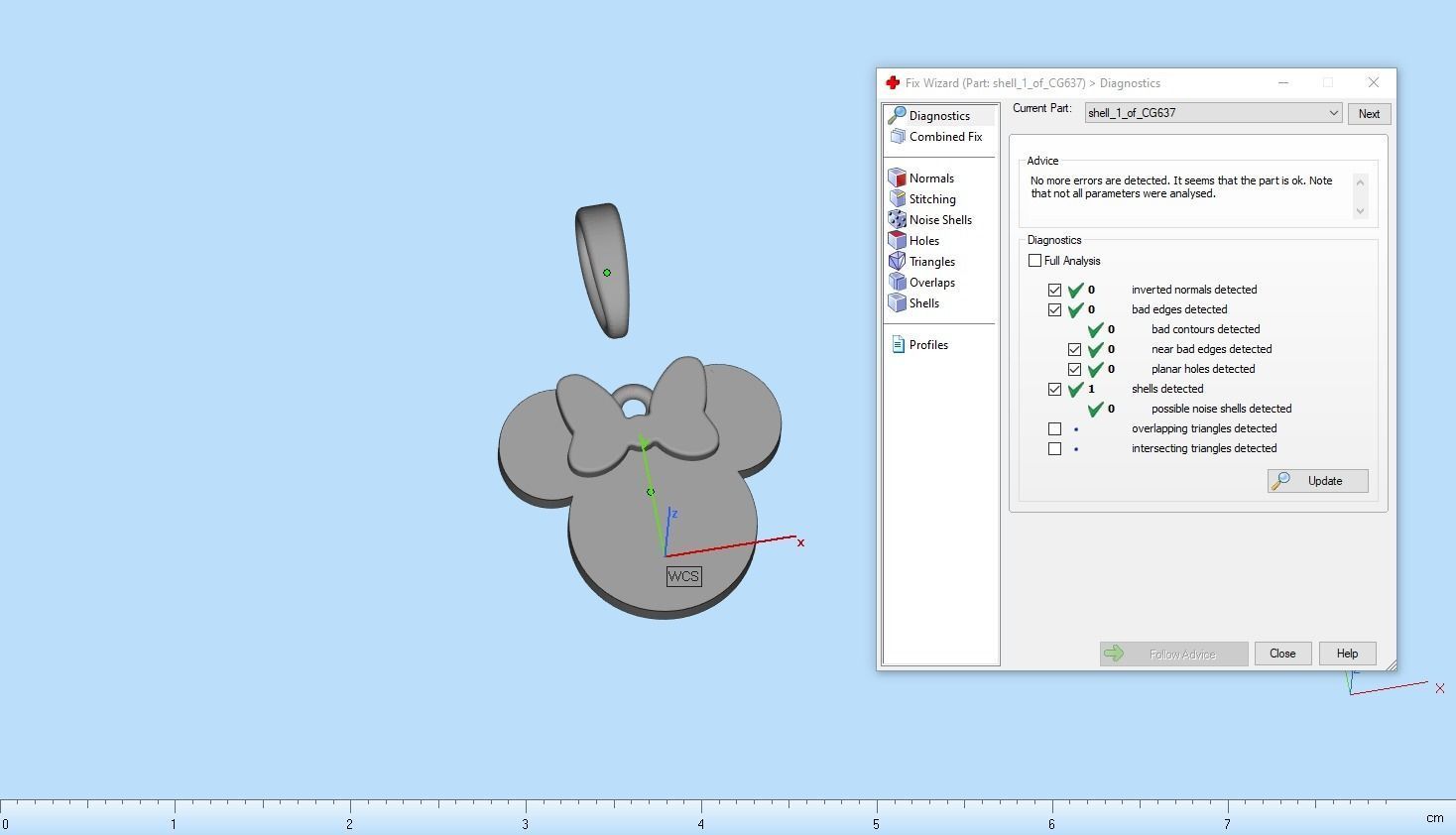The width and height of the screenshot is (1456, 835).
Task: Uncheck shells detected checkbox
Action: click(1055, 390)
